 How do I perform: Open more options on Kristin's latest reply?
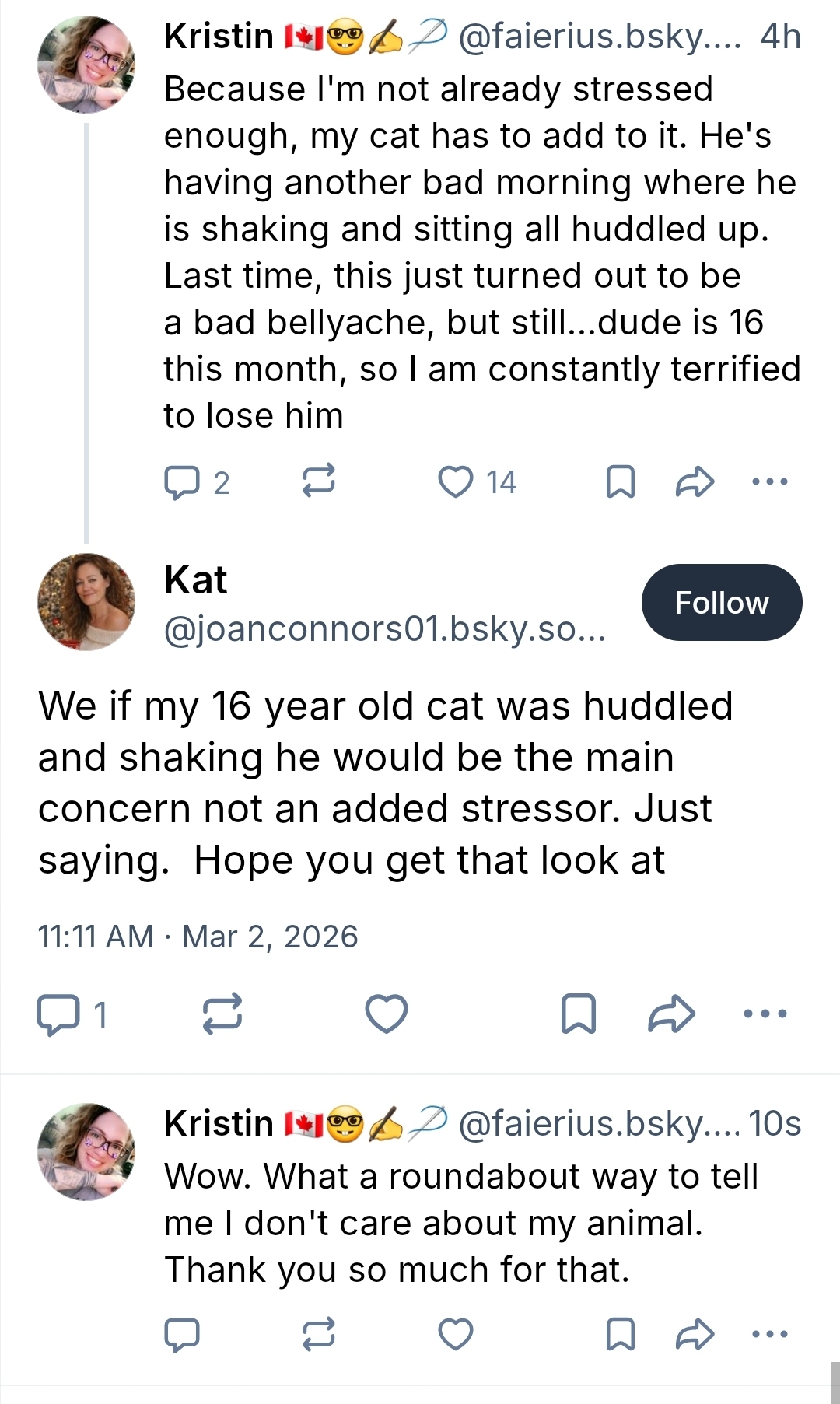click(x=770, y=1334)
